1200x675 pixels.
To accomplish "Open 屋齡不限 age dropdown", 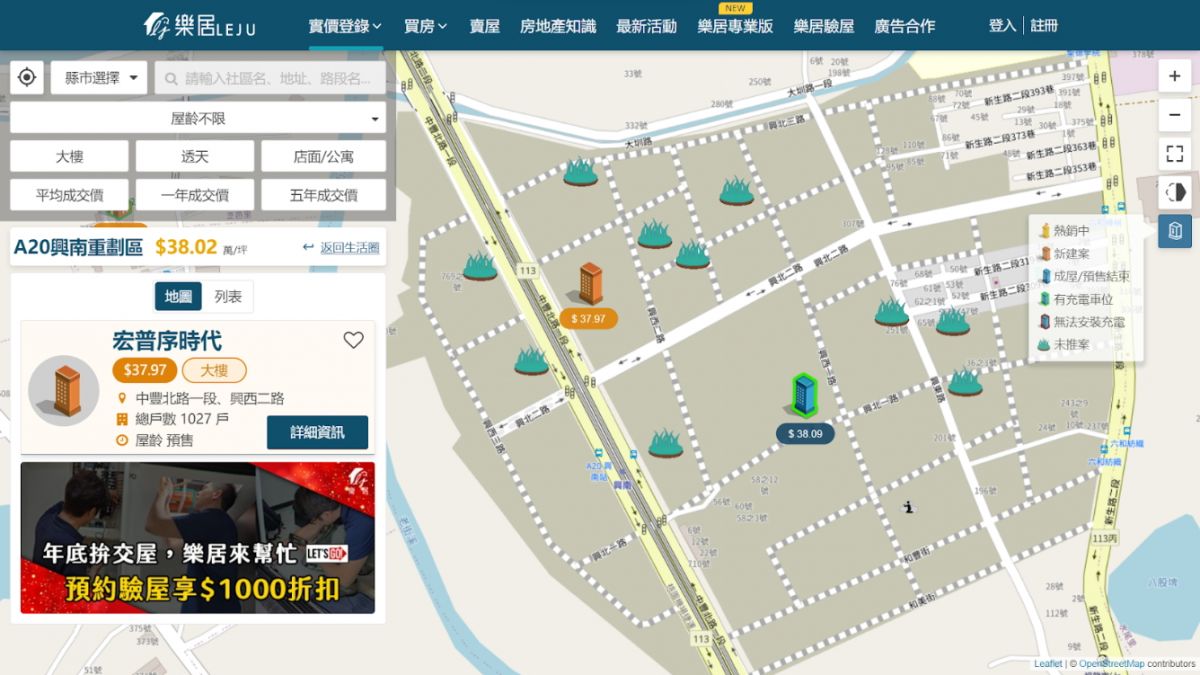I will point(198,118).
